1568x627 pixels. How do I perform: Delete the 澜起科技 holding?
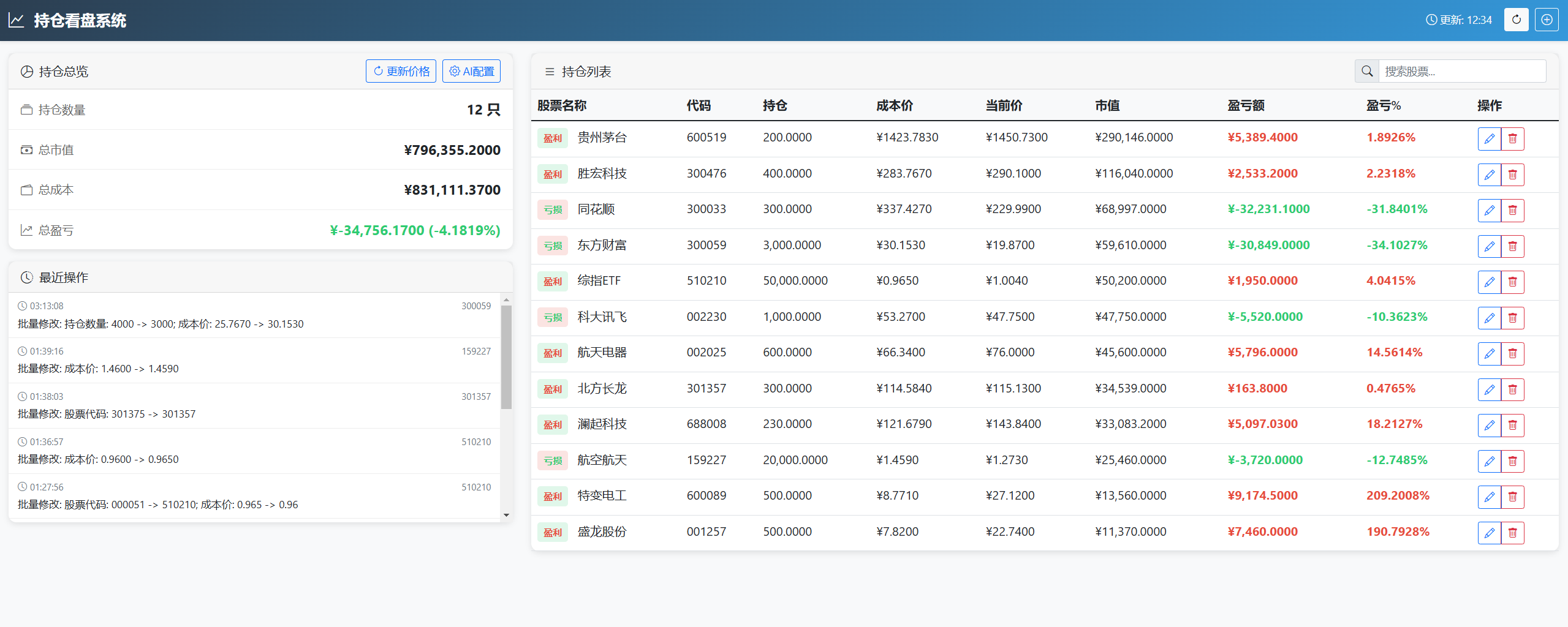(x=1513, y=425)
